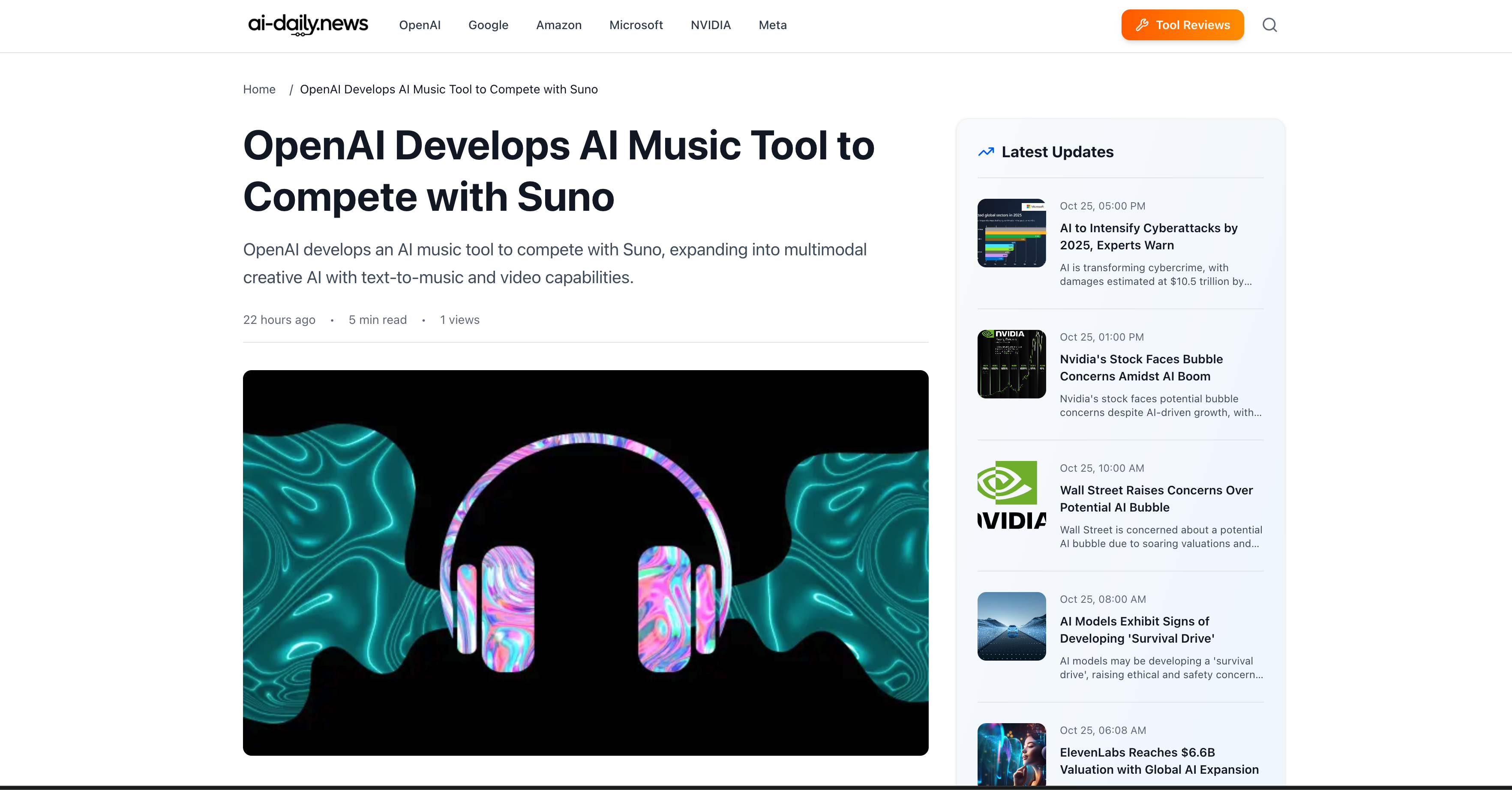Select the Google nav menu item

[x=488, y=25]
